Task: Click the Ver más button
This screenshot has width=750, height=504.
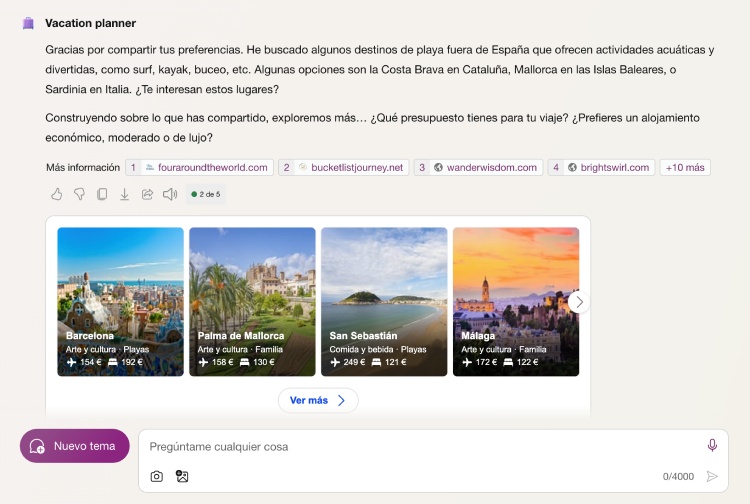Action: point(318,400)
